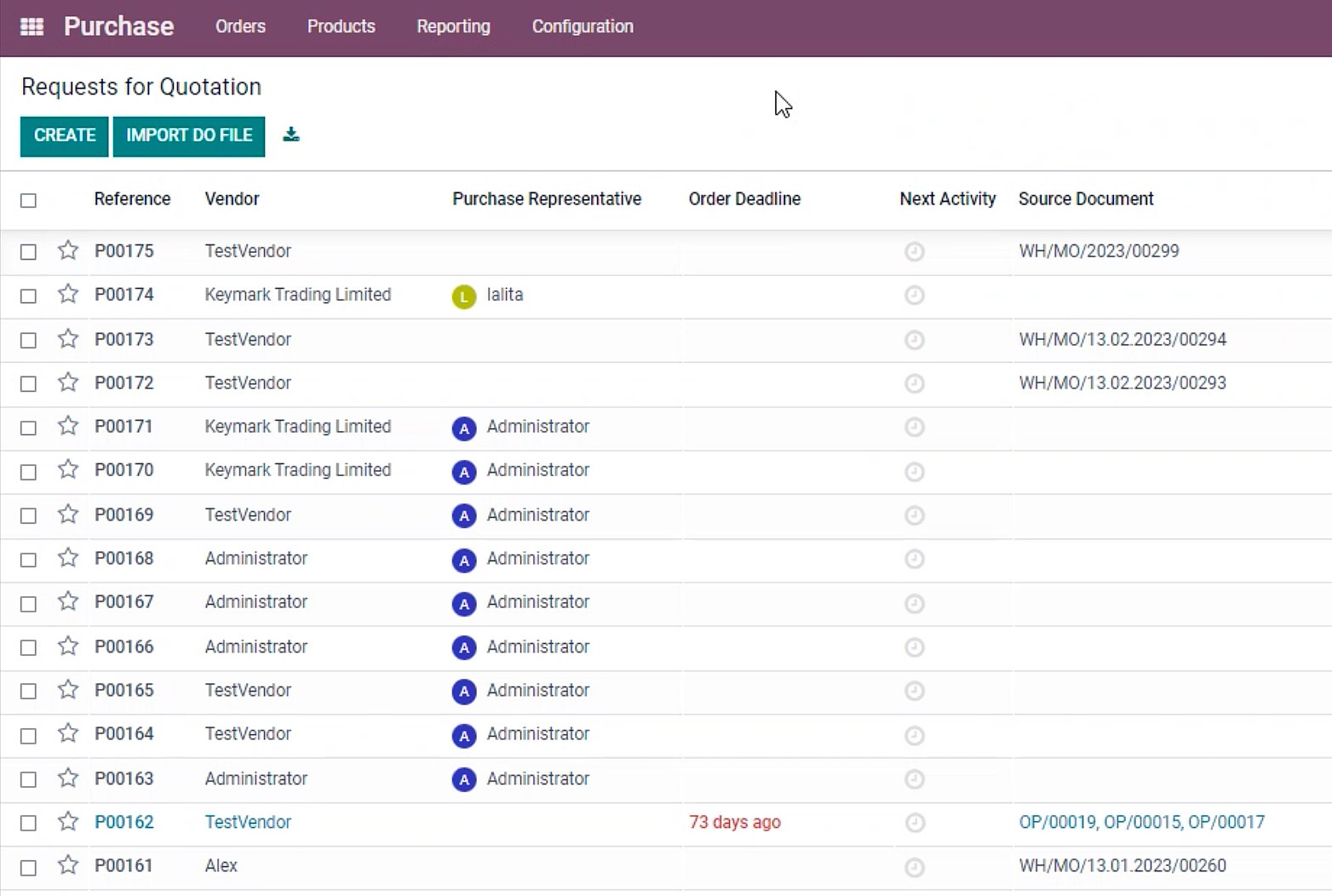Open the Products menu
This screenshot has width=1332, height=896.
pos(341,26)
